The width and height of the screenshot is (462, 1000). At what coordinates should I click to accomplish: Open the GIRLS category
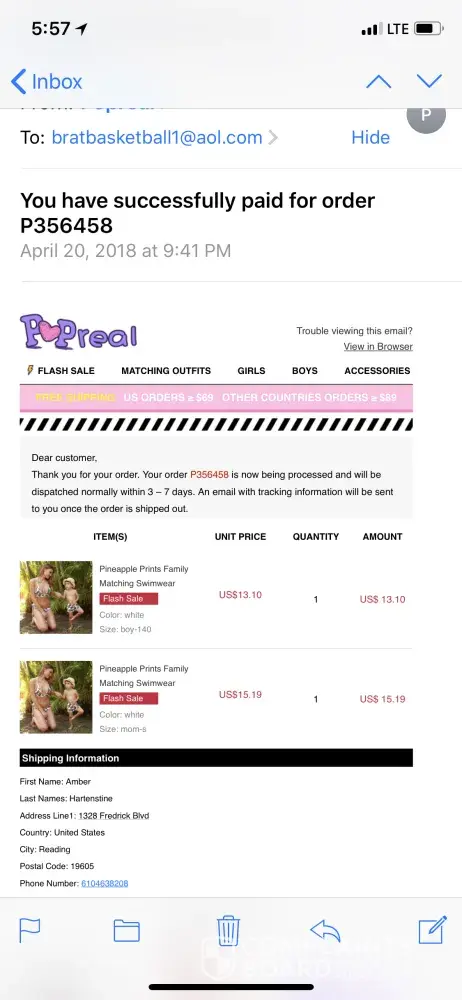(251, 371)
